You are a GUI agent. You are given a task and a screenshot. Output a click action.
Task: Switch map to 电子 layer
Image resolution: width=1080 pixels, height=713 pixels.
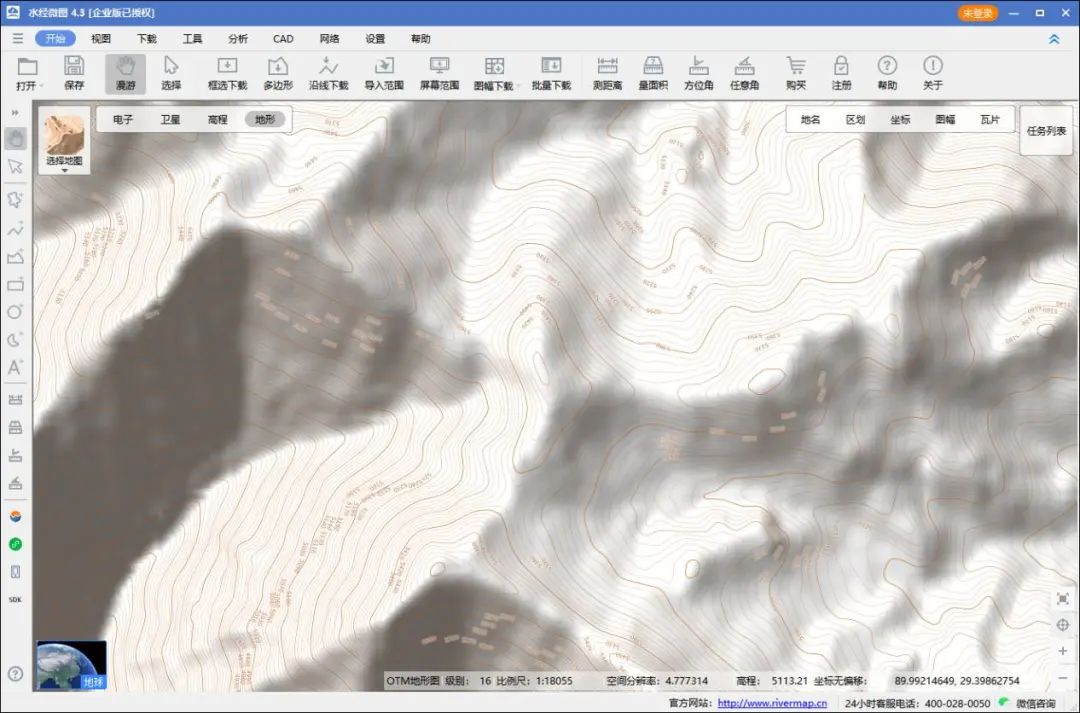123,119
